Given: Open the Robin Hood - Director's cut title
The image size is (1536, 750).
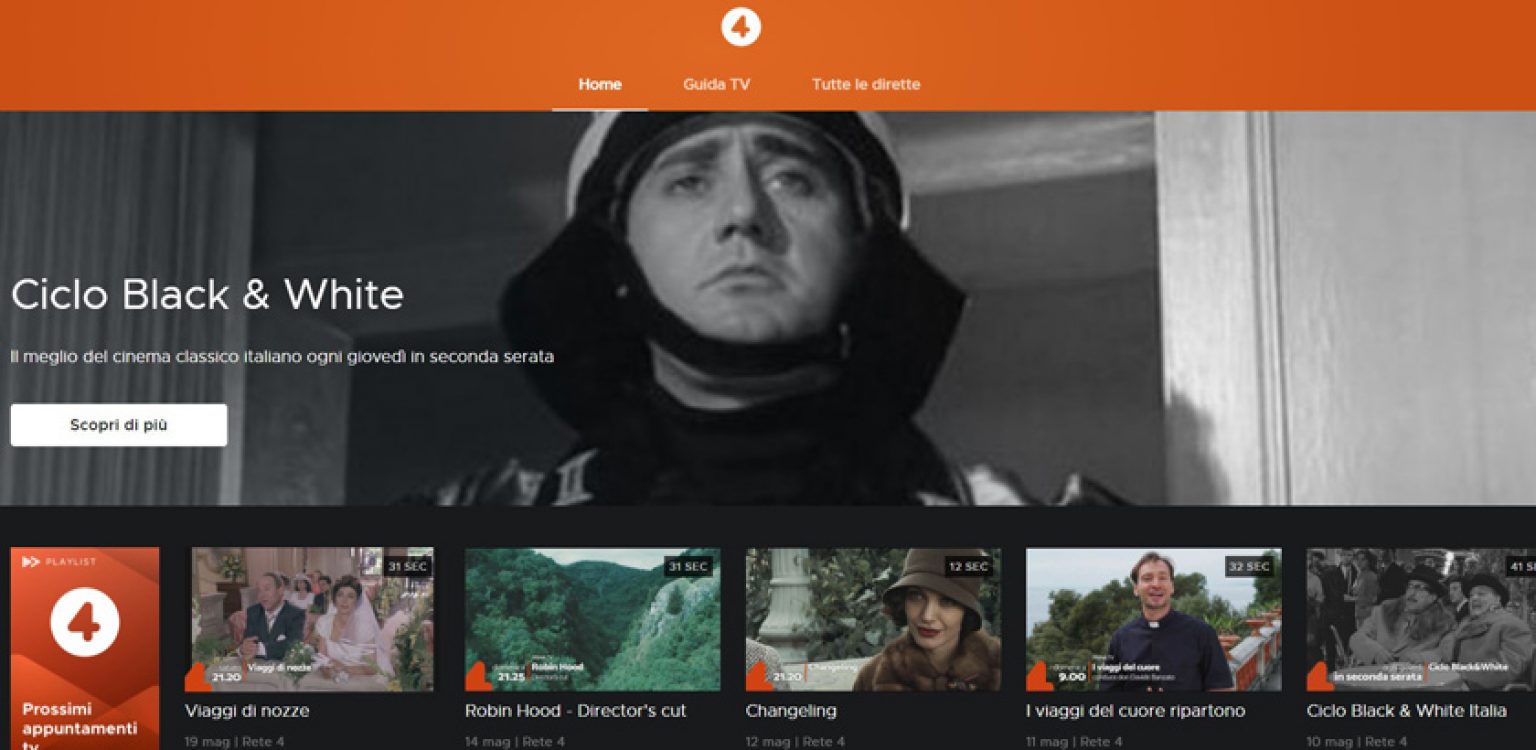Looking at the screenshot, I should [x=576, y=711].
